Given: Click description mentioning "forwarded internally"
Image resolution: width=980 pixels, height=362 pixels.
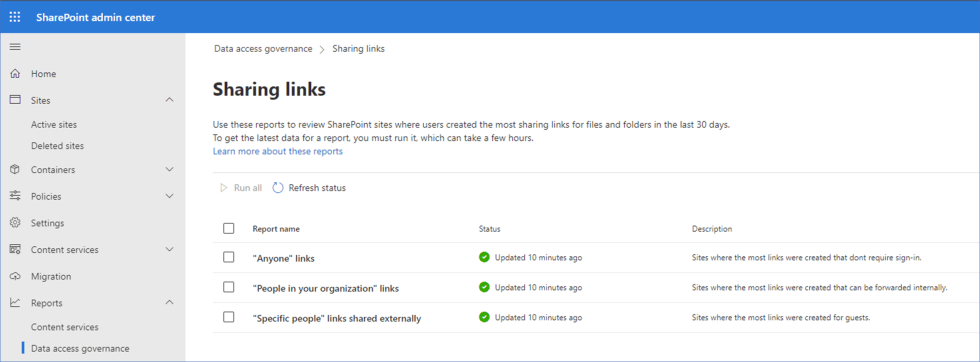Looking at the screenshot, I should click(x=820, y=288).
